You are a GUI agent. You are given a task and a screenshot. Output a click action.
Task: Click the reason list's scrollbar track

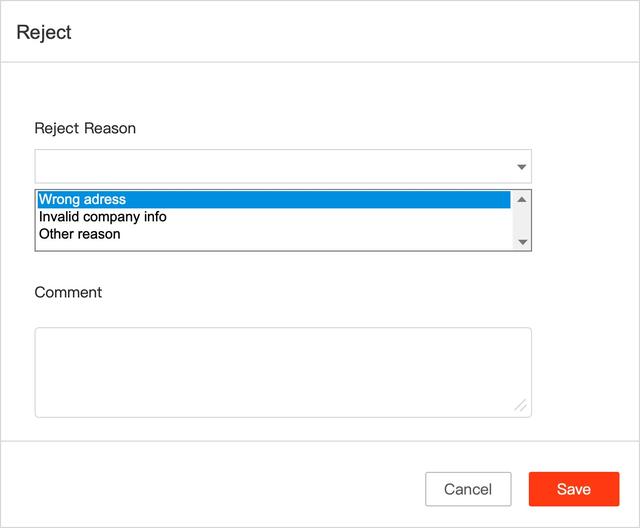(522, 221)
